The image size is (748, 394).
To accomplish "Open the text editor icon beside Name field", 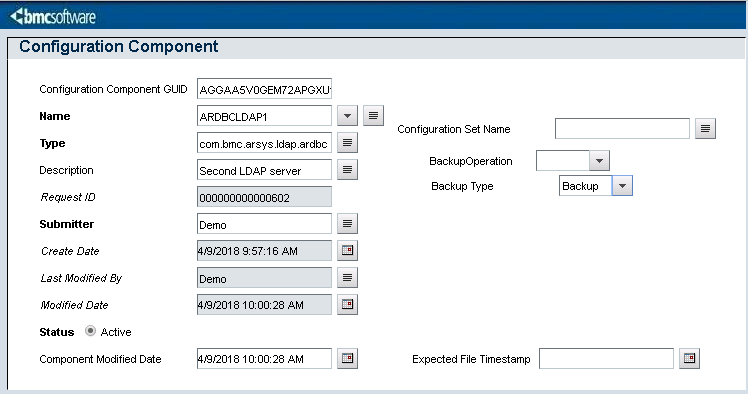I will [373, 116].
